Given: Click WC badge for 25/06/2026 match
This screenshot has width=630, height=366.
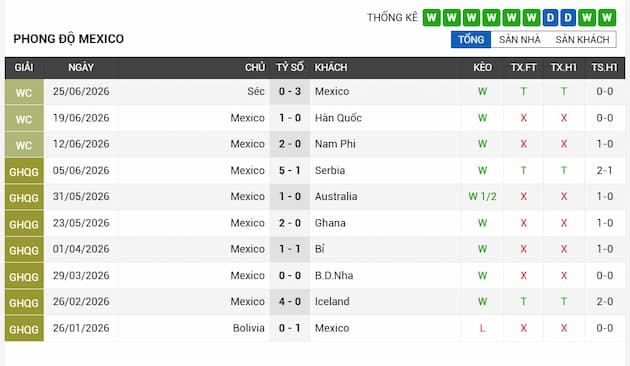Looking at the screenshot, I should (x=24, y=92).
